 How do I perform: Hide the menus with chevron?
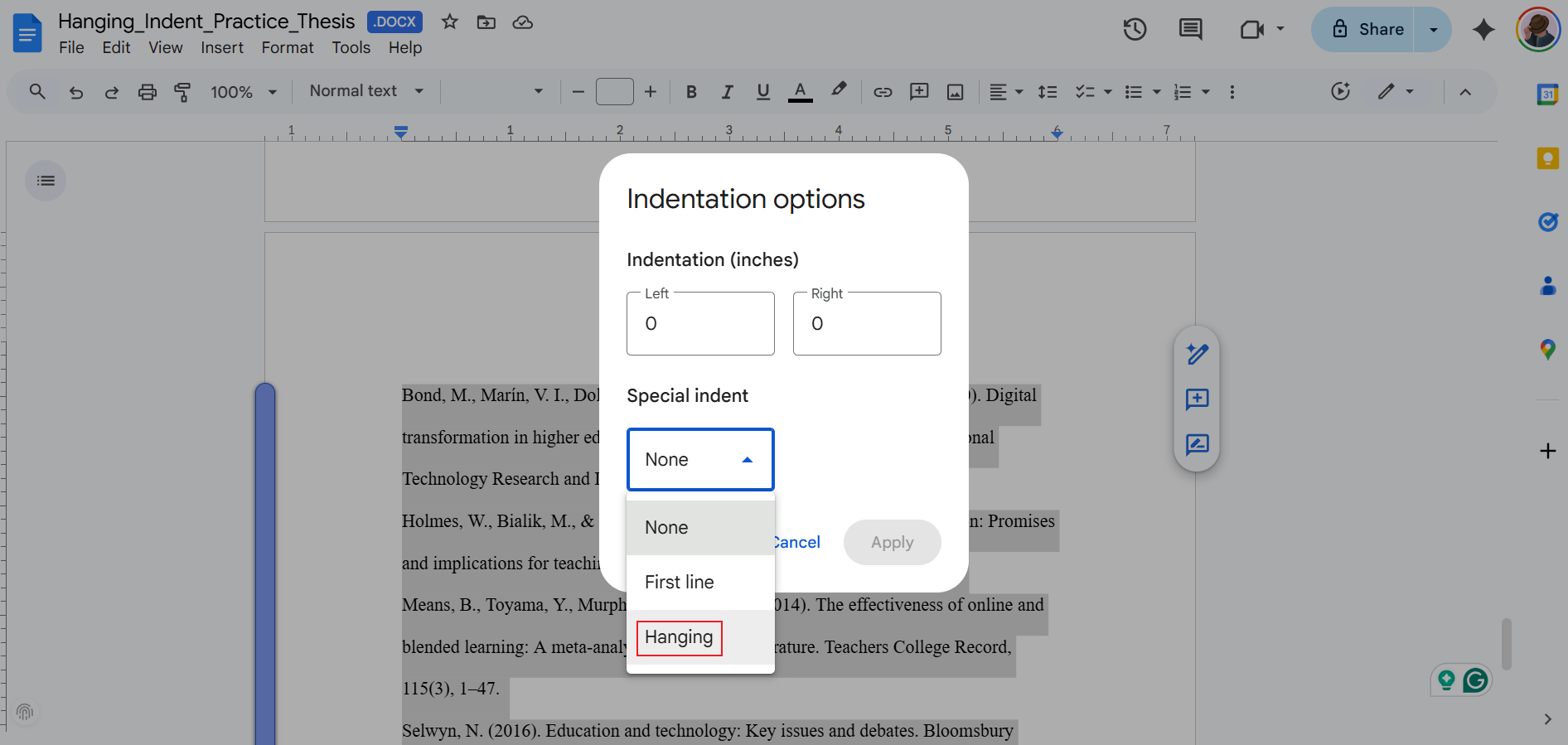[1465, 92]
